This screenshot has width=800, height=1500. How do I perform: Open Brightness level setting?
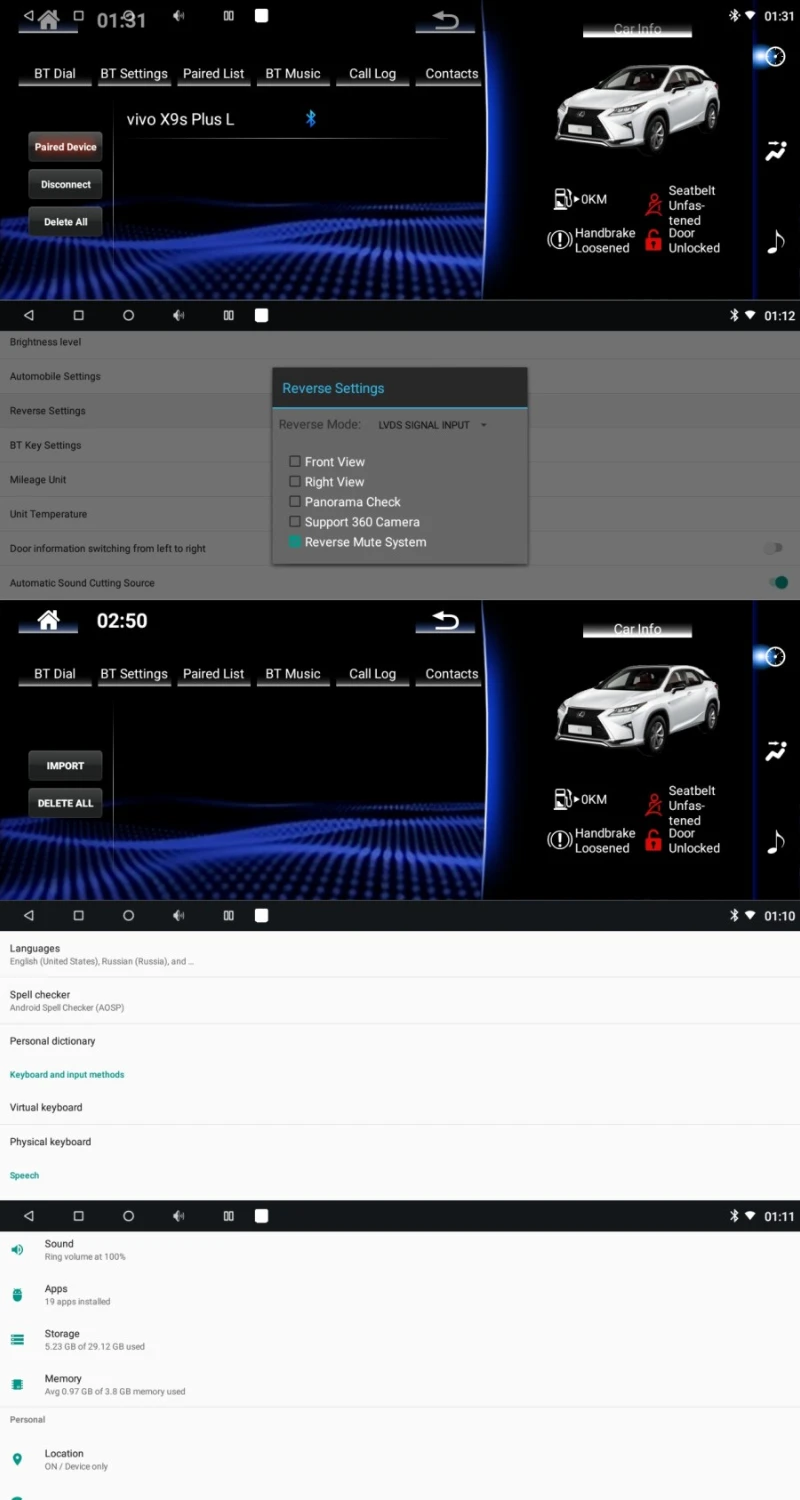point(400,342)
